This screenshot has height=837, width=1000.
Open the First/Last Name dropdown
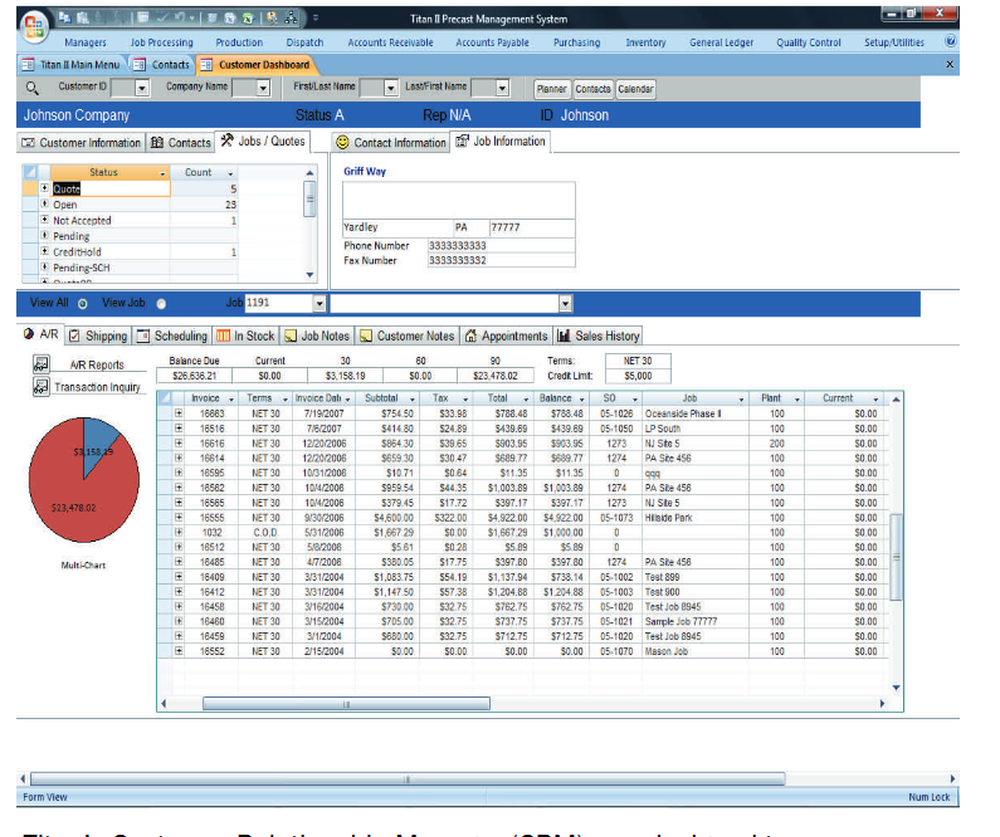tap(391, 88)
